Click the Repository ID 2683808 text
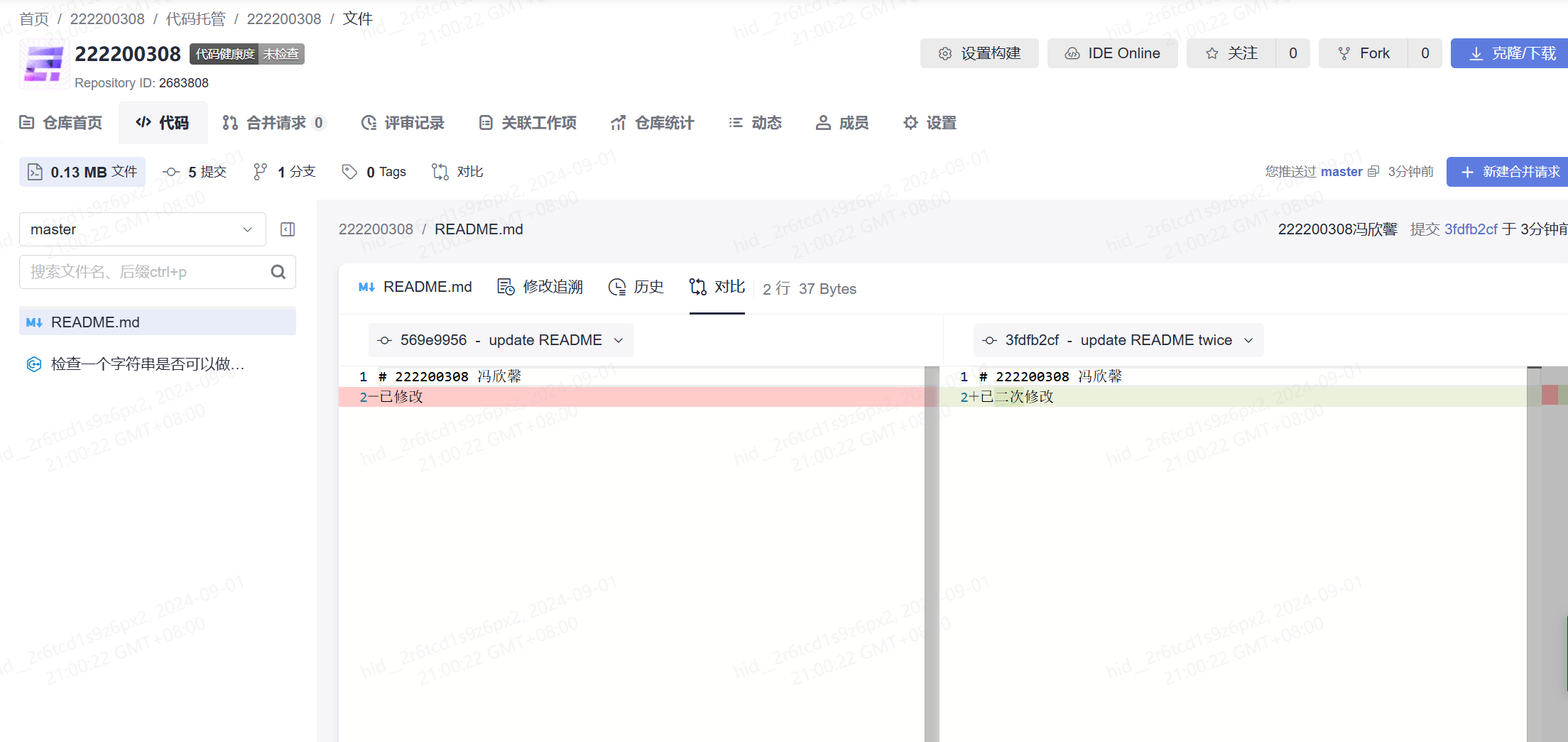The image size is (1568, 742). point(141,83)
